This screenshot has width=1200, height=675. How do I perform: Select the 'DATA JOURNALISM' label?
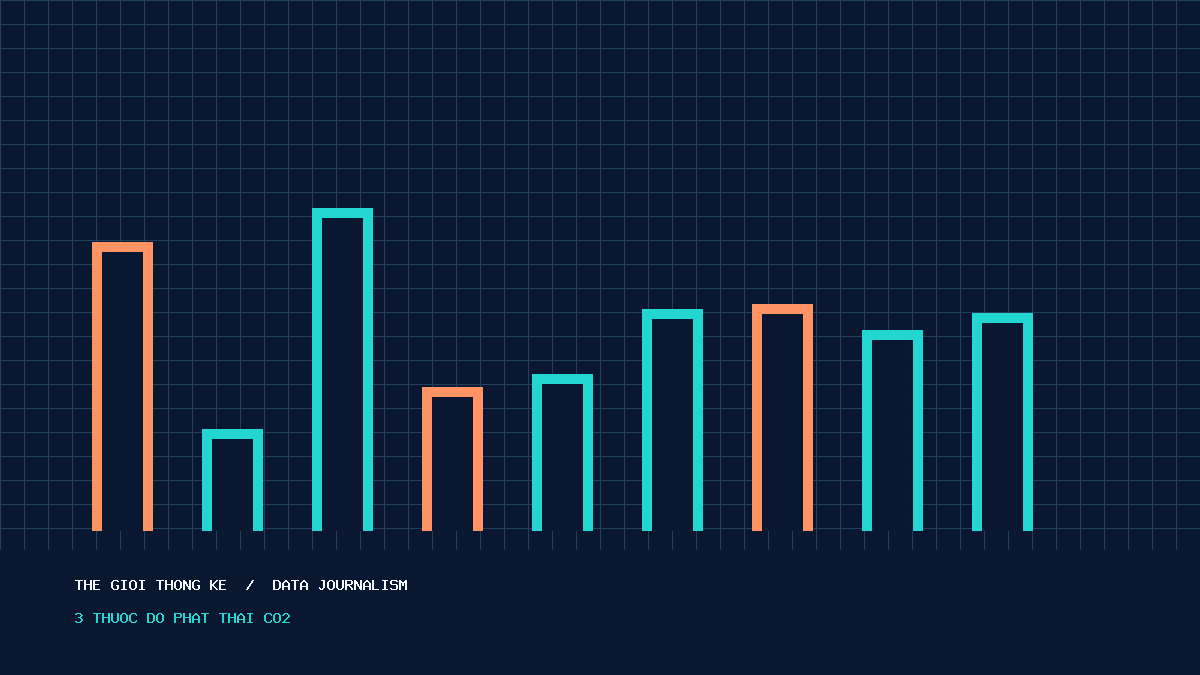pyautogui.click(x=340, y=585)
